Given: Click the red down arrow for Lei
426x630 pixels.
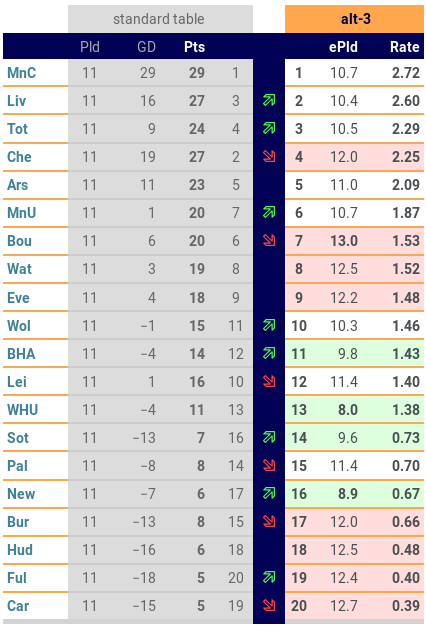Looking at the screenshot, I should coord(269,381).
